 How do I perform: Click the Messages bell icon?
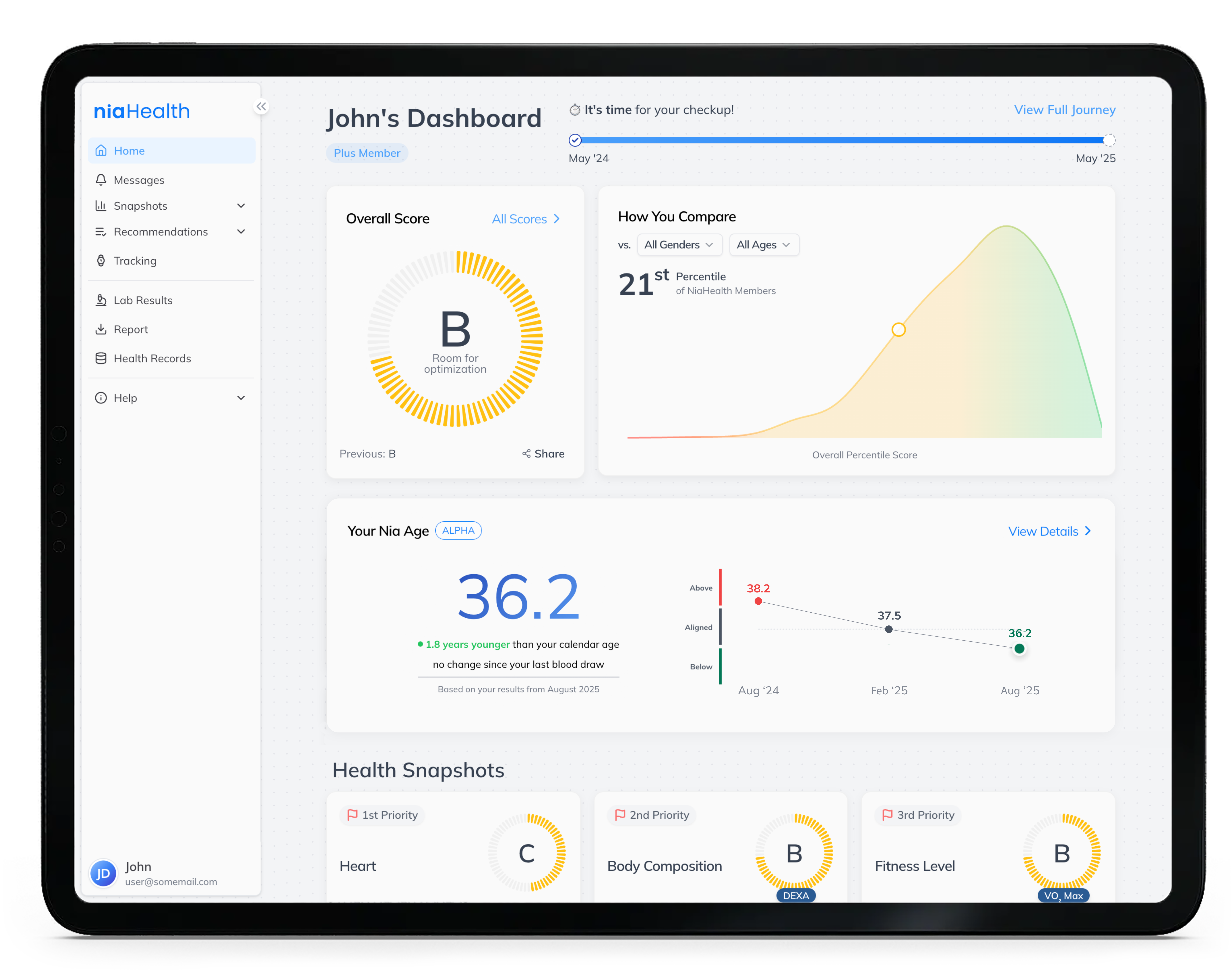101,180
